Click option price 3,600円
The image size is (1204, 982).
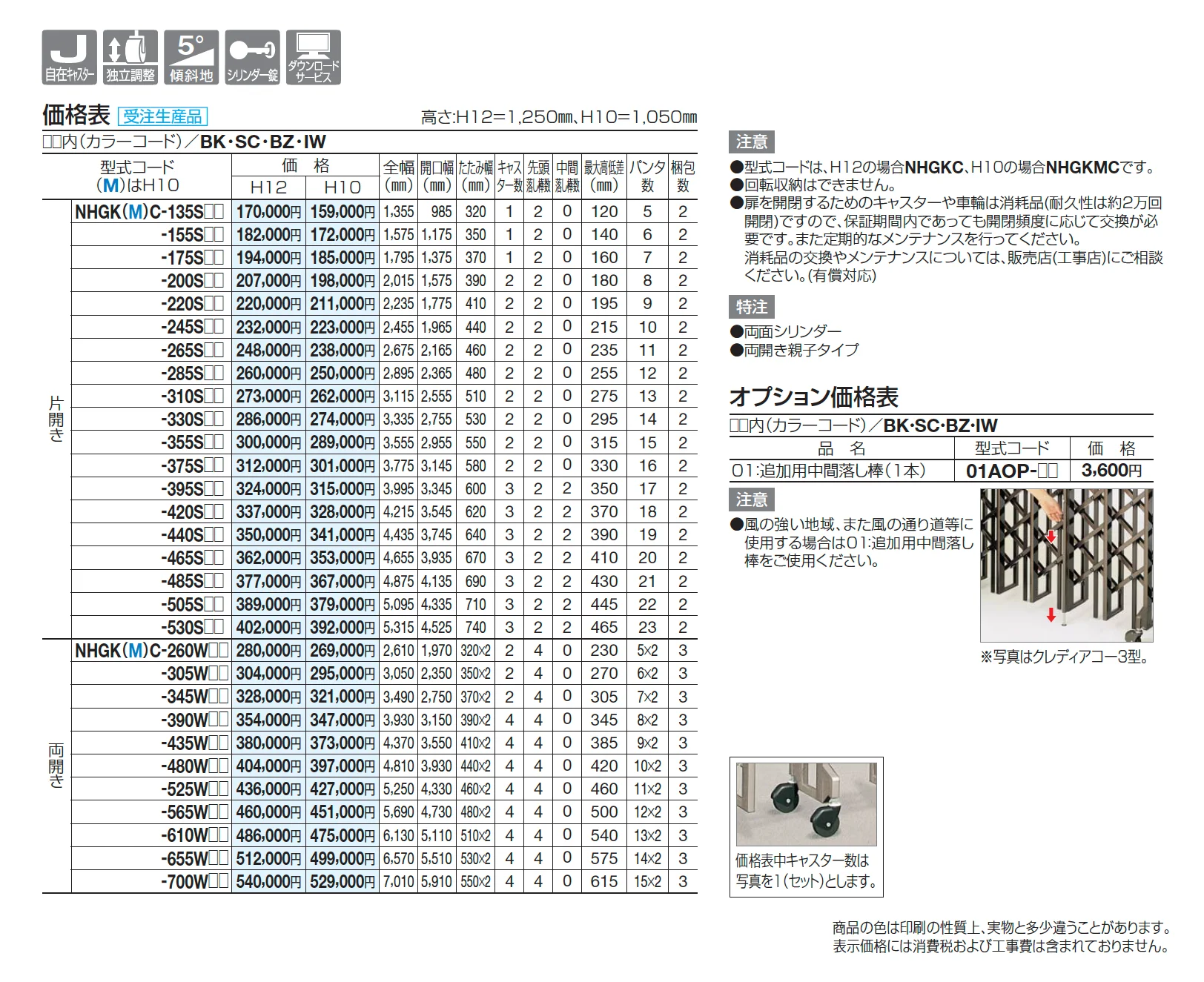pyautogui.click(x=1111, y=471)
